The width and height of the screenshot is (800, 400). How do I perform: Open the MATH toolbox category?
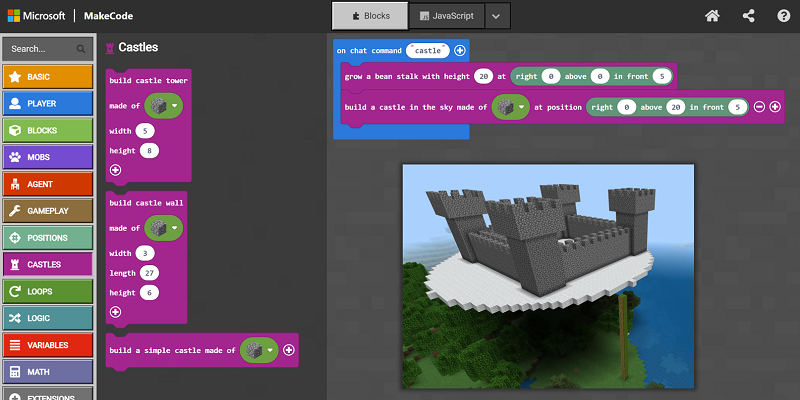(x=48, y=372)
